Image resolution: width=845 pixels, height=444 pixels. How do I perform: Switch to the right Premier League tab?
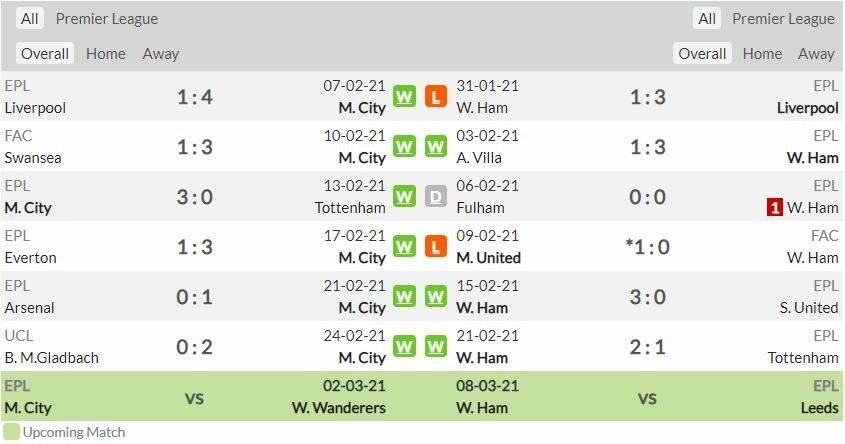pos(783,19)
